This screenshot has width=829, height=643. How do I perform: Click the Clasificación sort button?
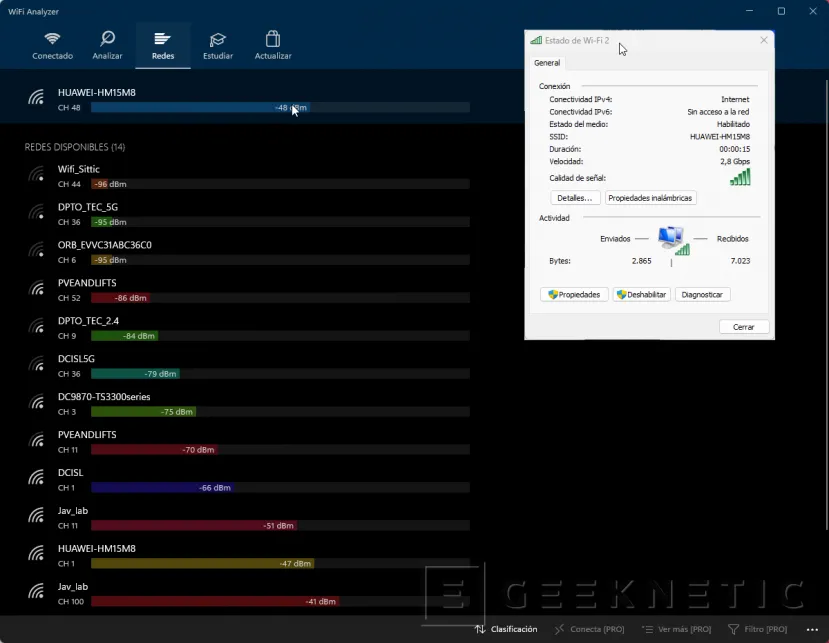(x=506, y=629)
